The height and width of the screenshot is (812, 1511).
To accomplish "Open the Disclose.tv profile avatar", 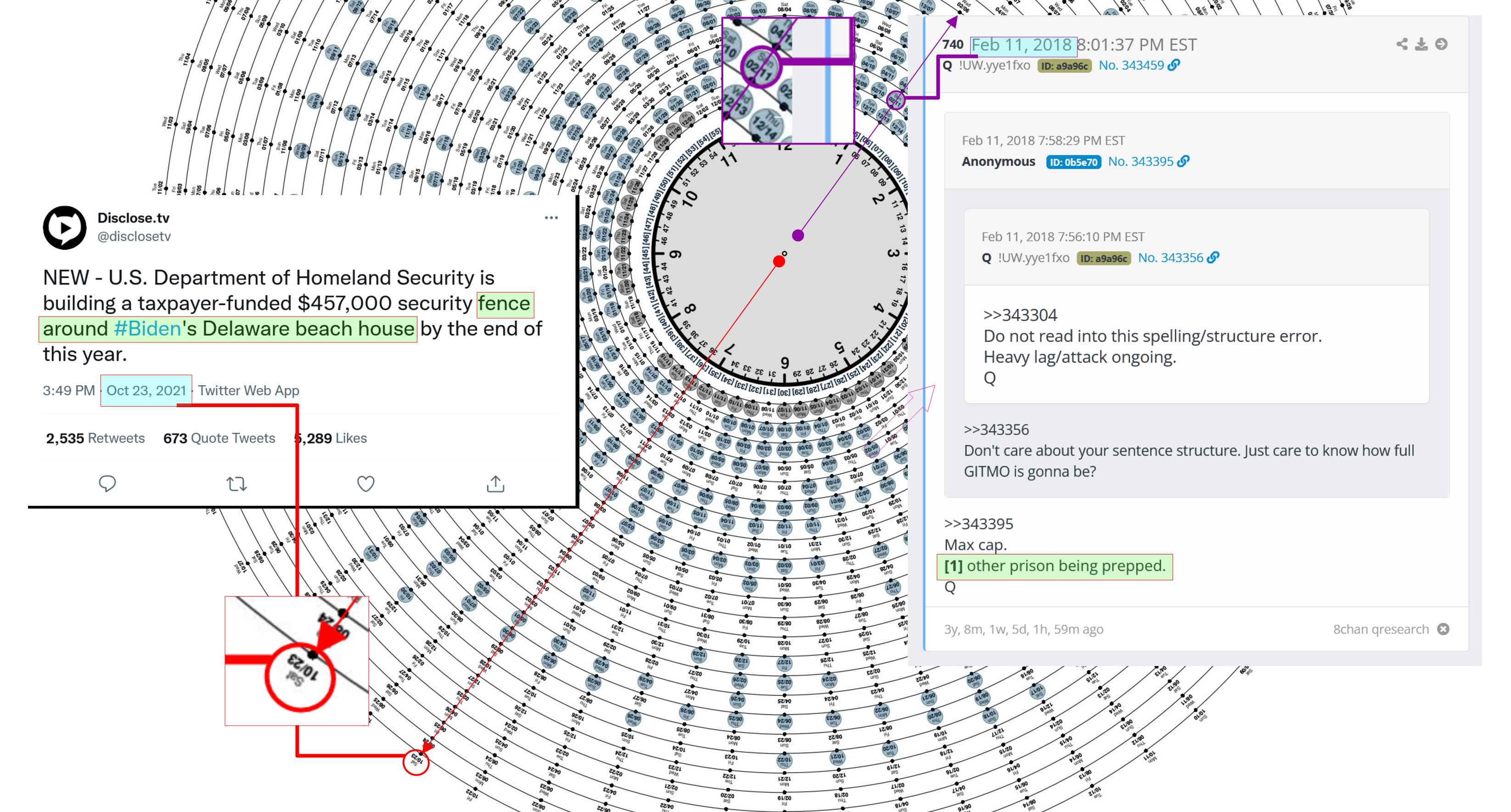I will 65,228.
